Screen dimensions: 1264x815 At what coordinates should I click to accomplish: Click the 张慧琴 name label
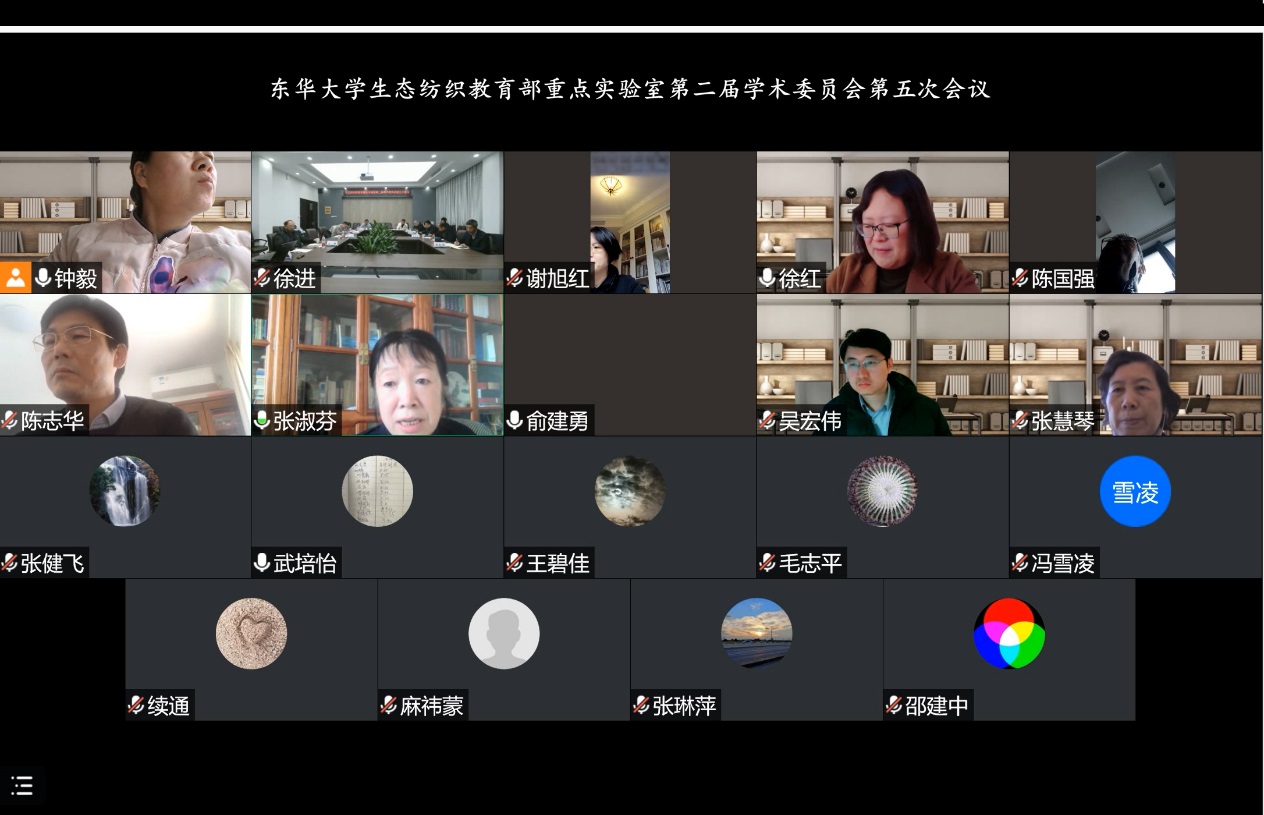[1062, 421]
